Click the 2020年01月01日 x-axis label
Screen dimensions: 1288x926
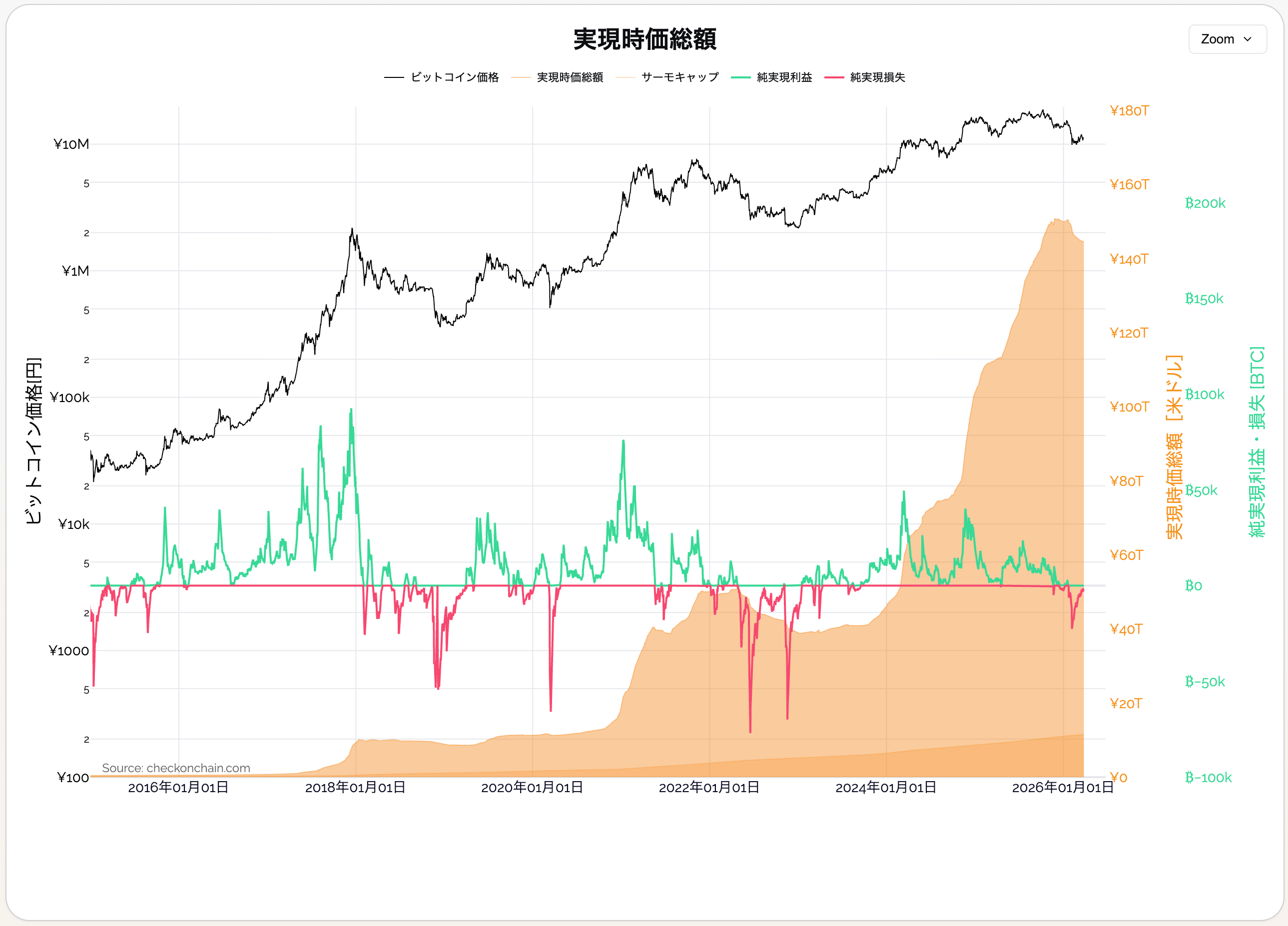(532, 788)
